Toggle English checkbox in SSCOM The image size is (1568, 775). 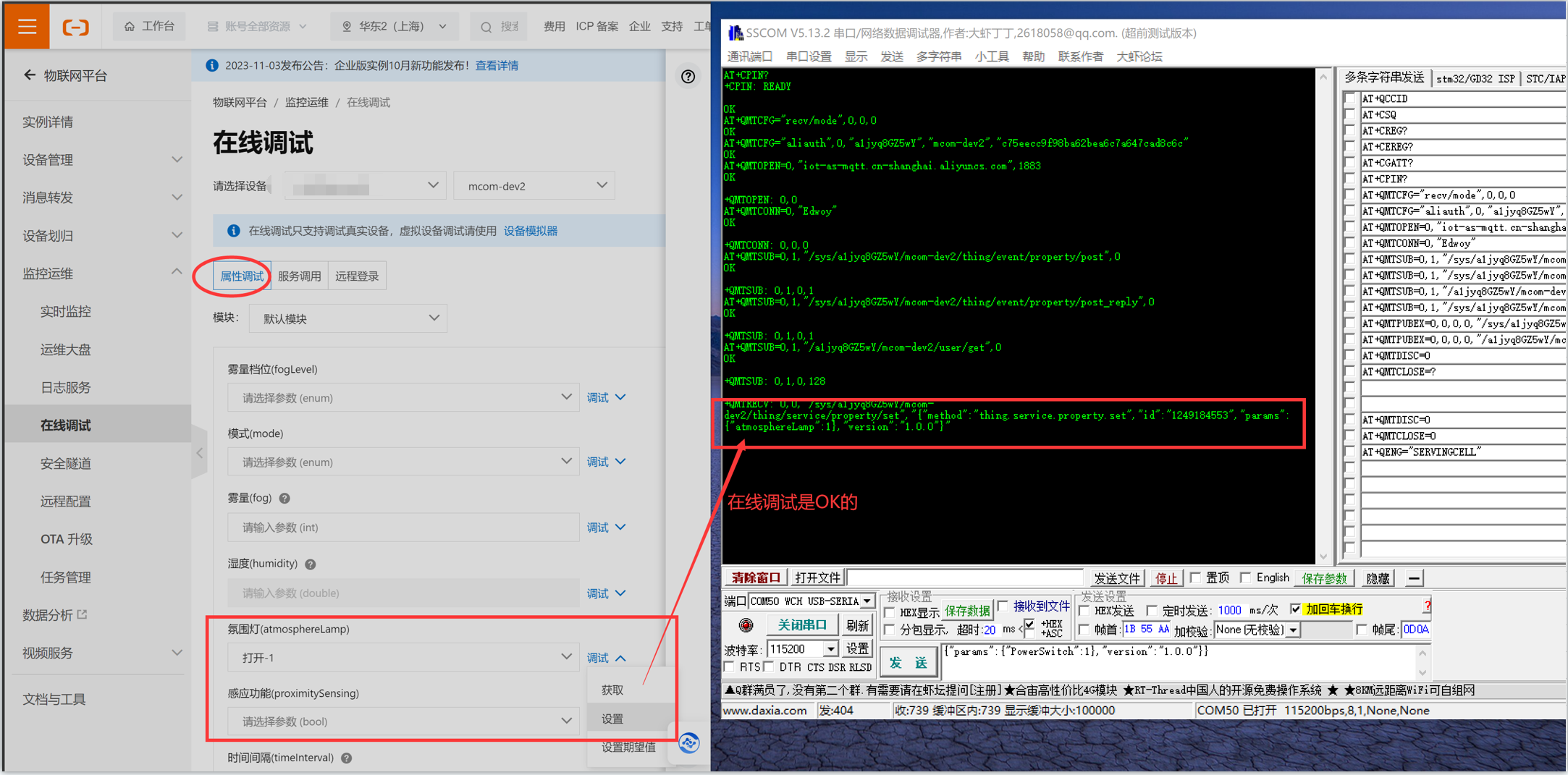point(1245,577)
